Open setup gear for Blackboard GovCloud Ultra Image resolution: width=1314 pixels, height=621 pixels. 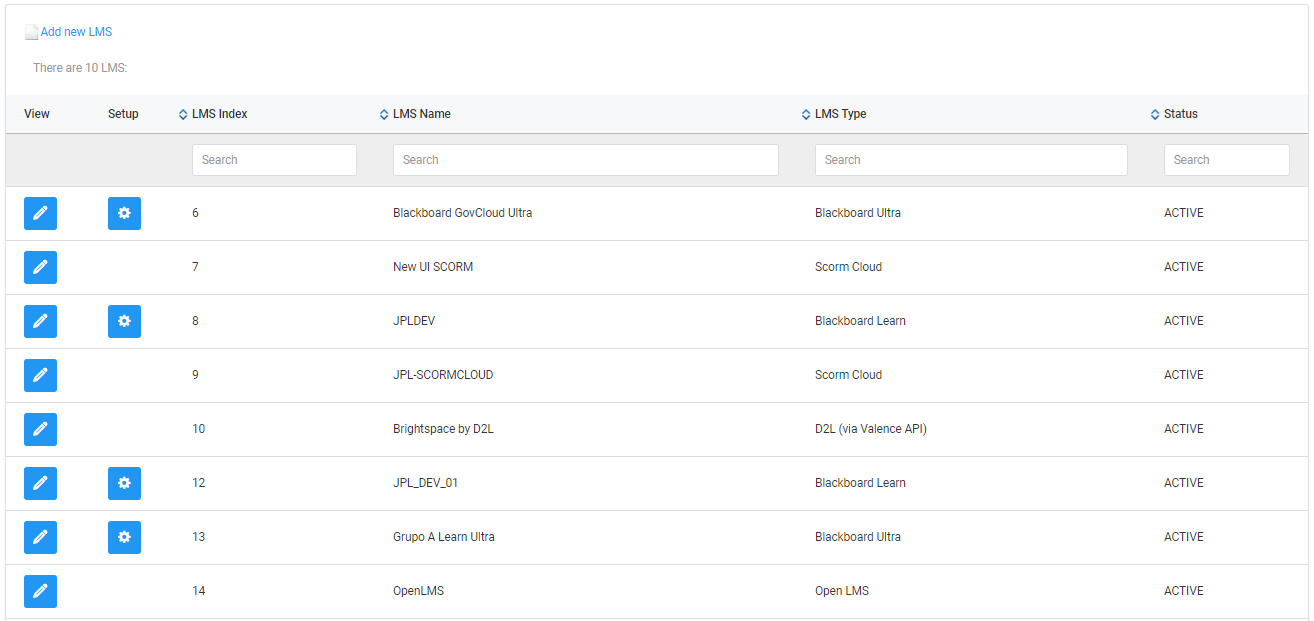(124, 213)
